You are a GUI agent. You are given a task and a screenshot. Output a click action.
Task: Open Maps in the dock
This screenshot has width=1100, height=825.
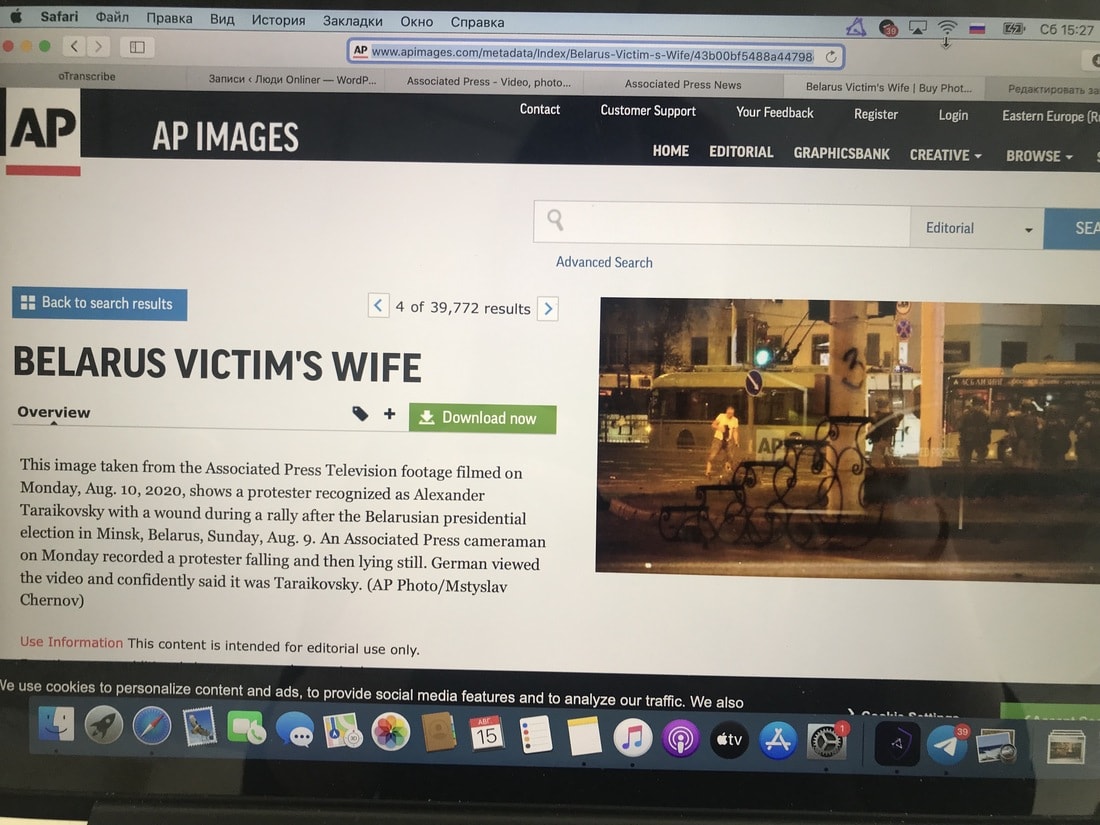click(342, 731)
